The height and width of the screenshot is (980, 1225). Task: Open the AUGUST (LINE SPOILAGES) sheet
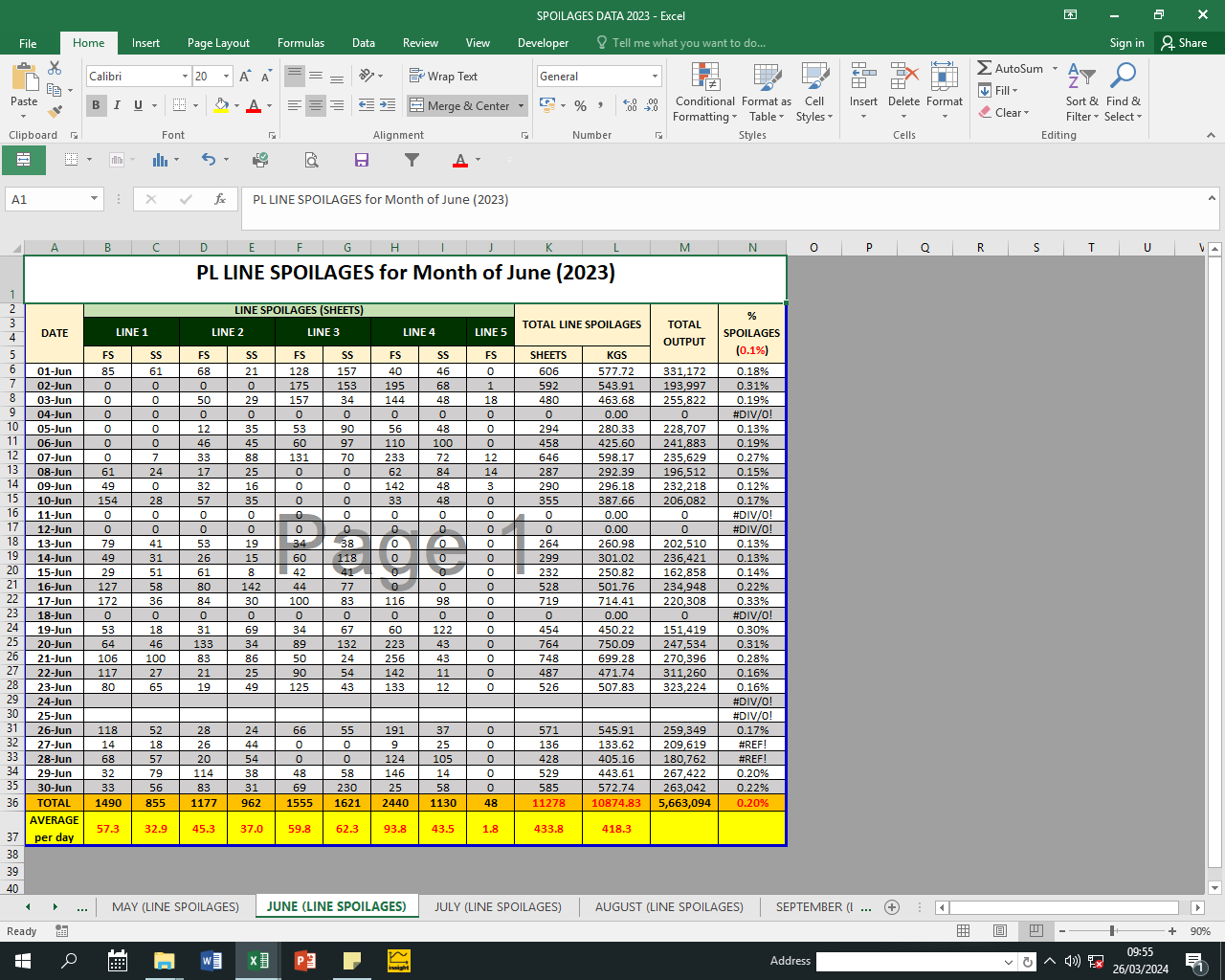pyautogui.click(x=669, y=907)
